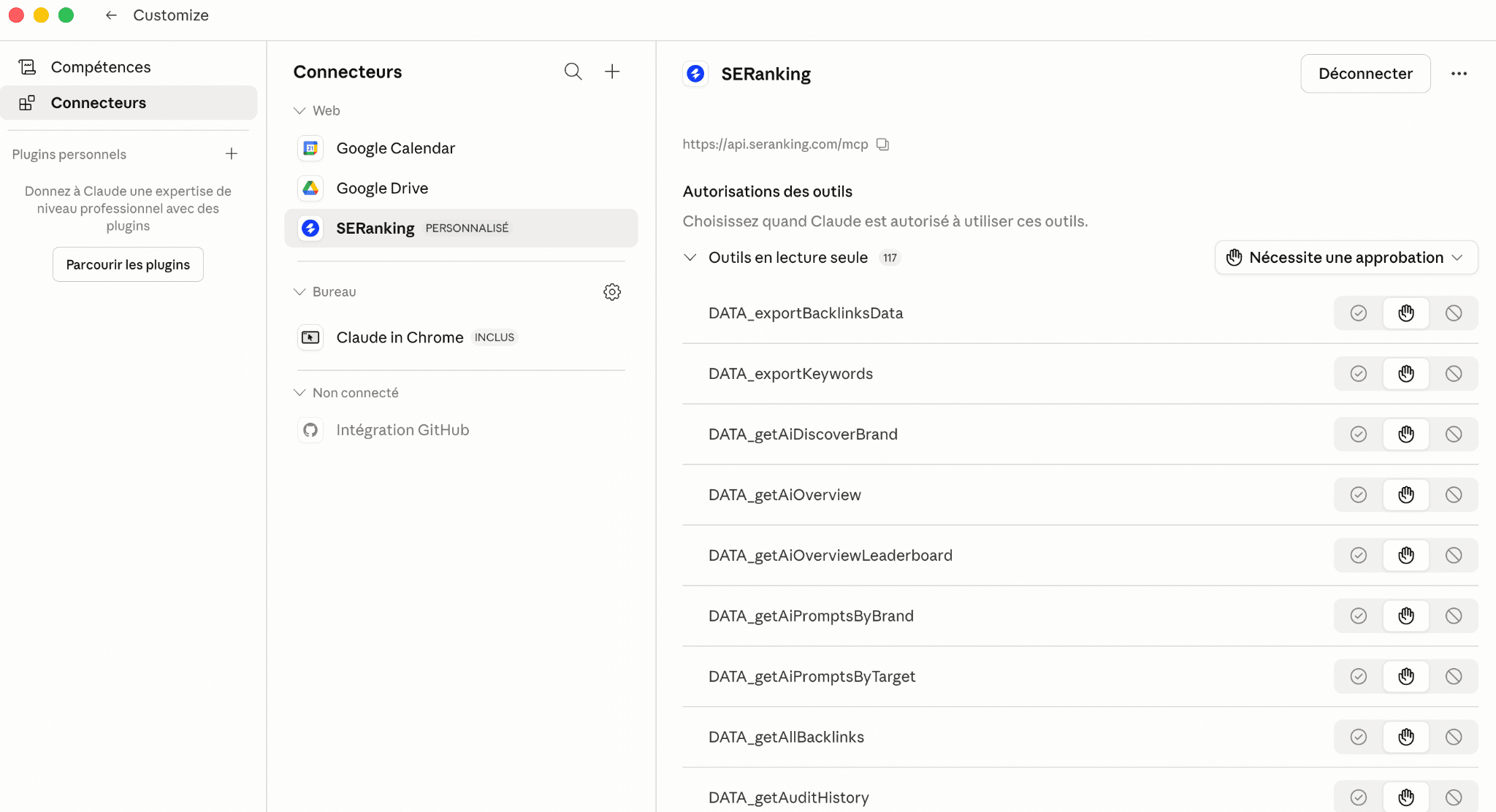Open Intégration GitHub connector
The image size is (1496, 812).
pos(461,430)
